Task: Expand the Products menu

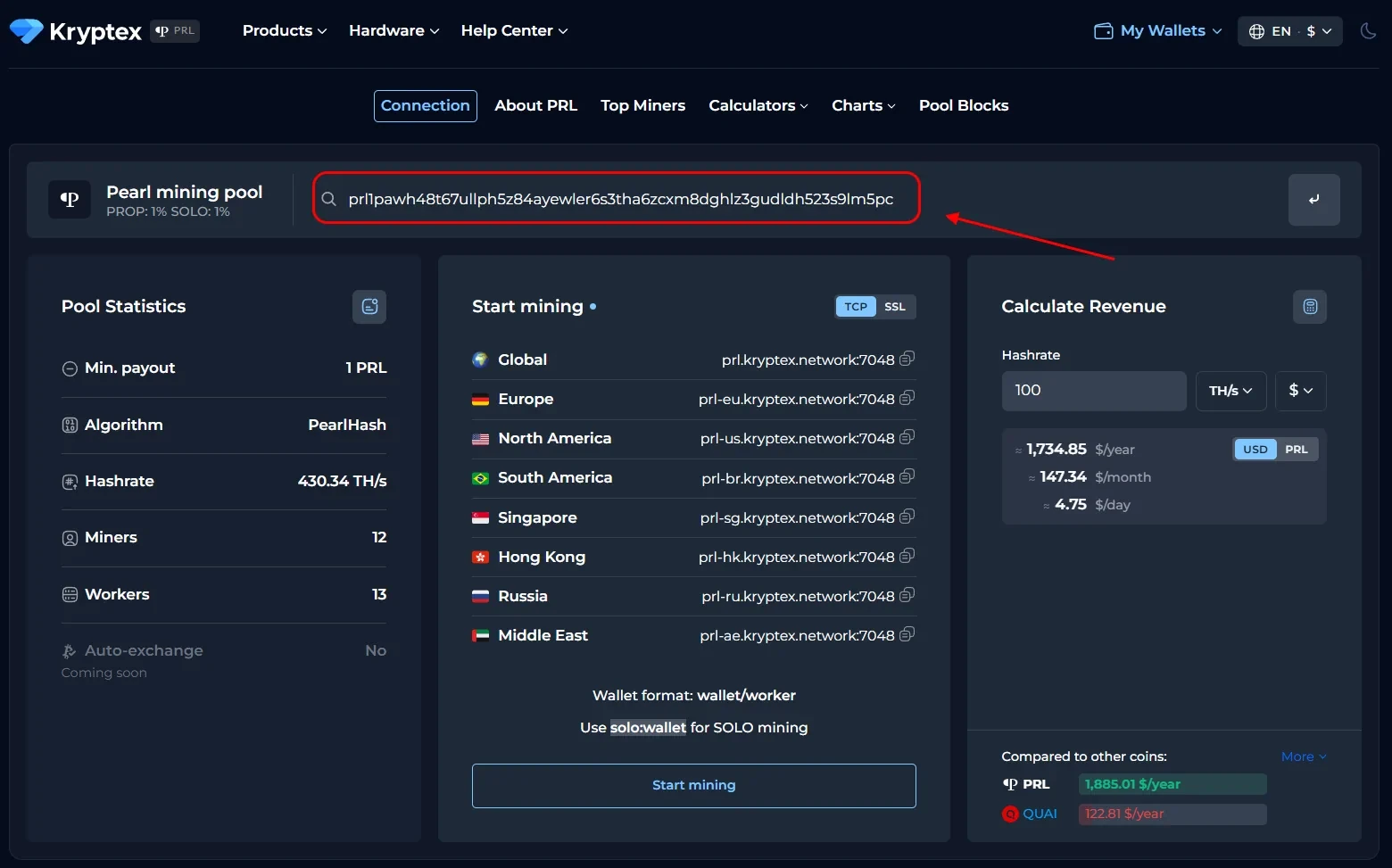Action: (285, 30)
